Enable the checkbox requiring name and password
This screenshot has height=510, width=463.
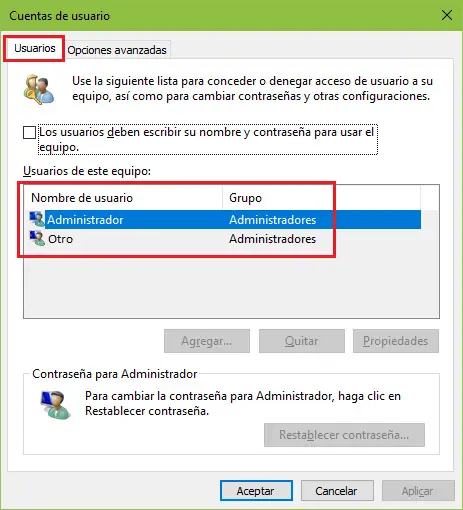pyautogui.click(x=29, y=132)
